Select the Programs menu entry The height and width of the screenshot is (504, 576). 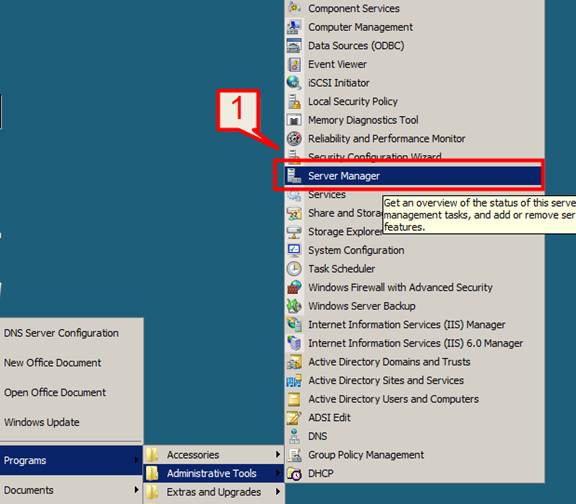(x=71, y=460)
